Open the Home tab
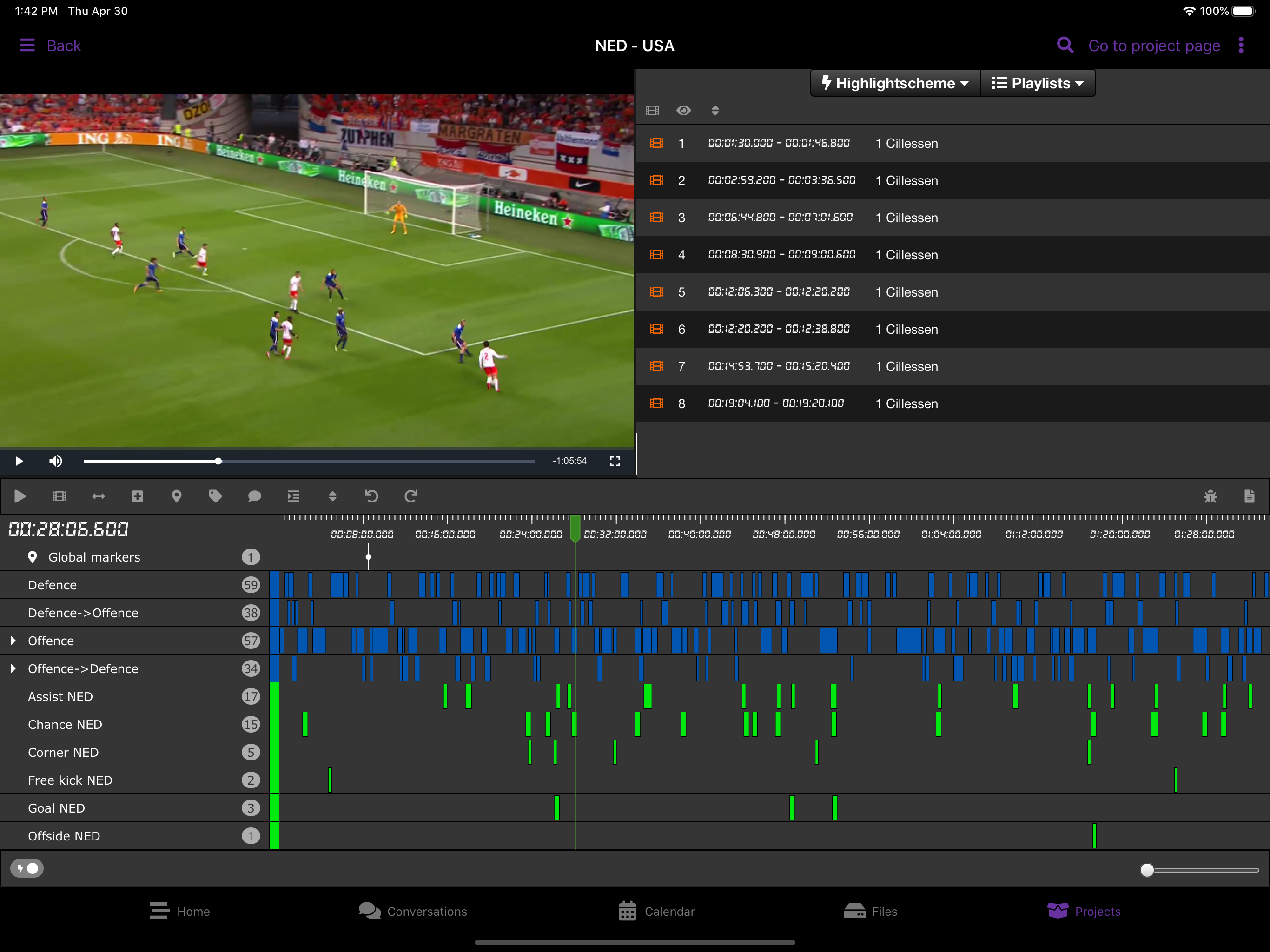 [x=180, y=911]
